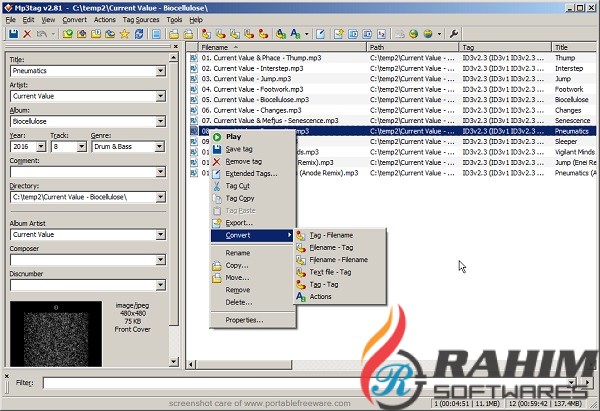The image size is (600, 411).
Task: Sort by the Filename column header
Action: pos(282,47)
